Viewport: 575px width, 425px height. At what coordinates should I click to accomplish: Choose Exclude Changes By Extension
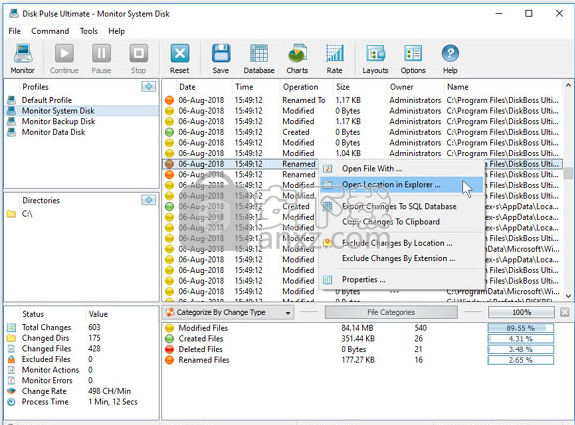tap(401, 259)
